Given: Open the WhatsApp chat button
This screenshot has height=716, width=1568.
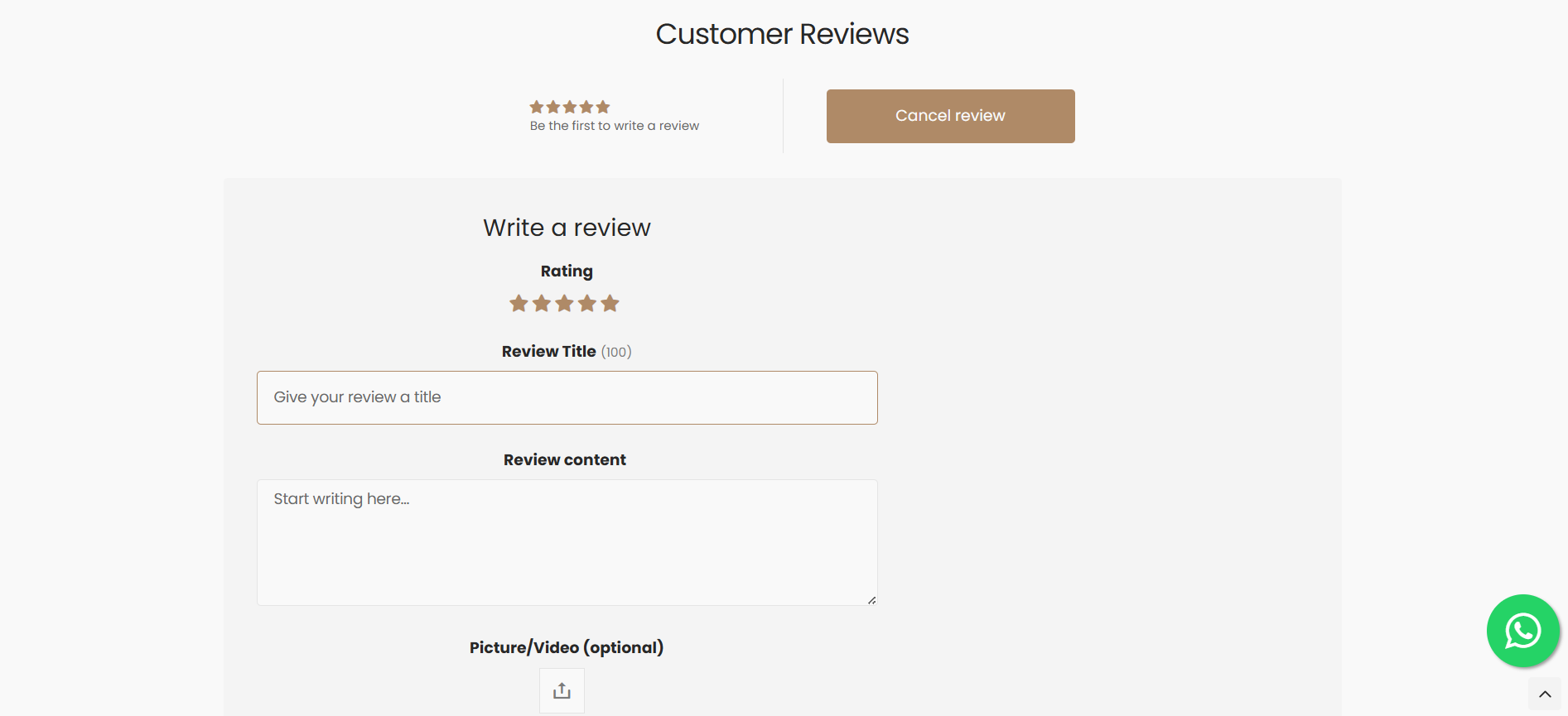Looking at the screenshot, I should [x=1522, y=631].
